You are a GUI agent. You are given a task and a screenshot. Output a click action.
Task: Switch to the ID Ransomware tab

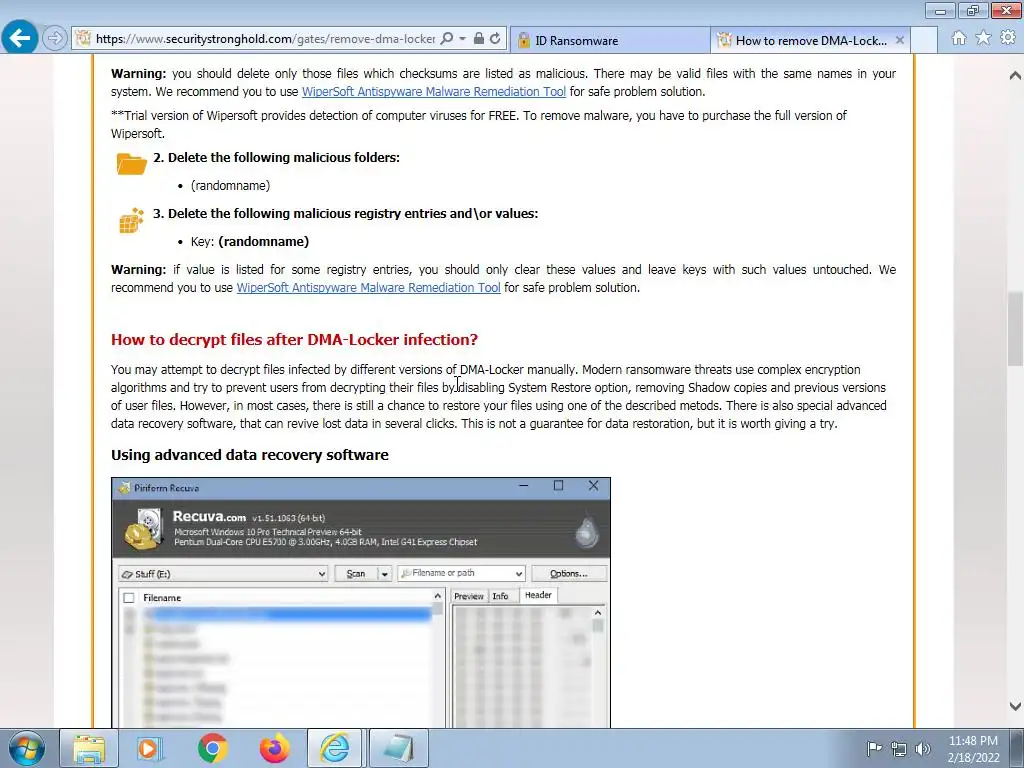(610, 40)
